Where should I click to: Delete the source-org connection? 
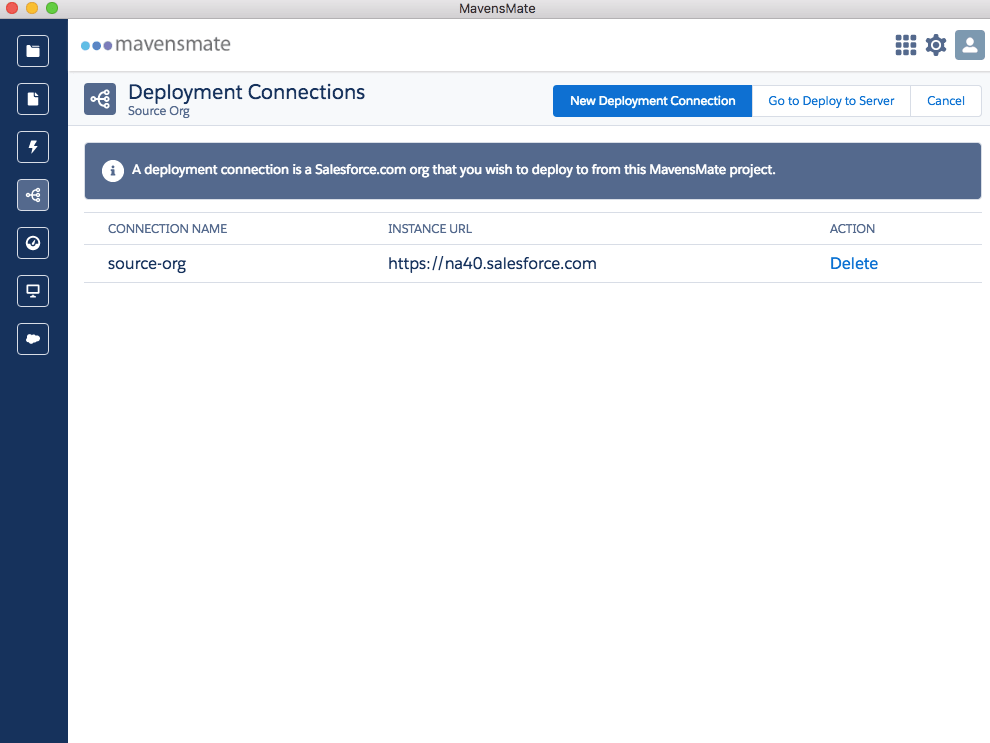tap(853, 264)
